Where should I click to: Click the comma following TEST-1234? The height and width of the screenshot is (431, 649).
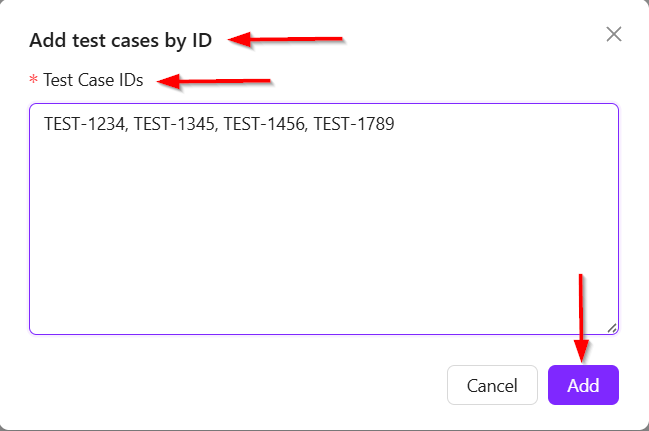coord(126,129)
